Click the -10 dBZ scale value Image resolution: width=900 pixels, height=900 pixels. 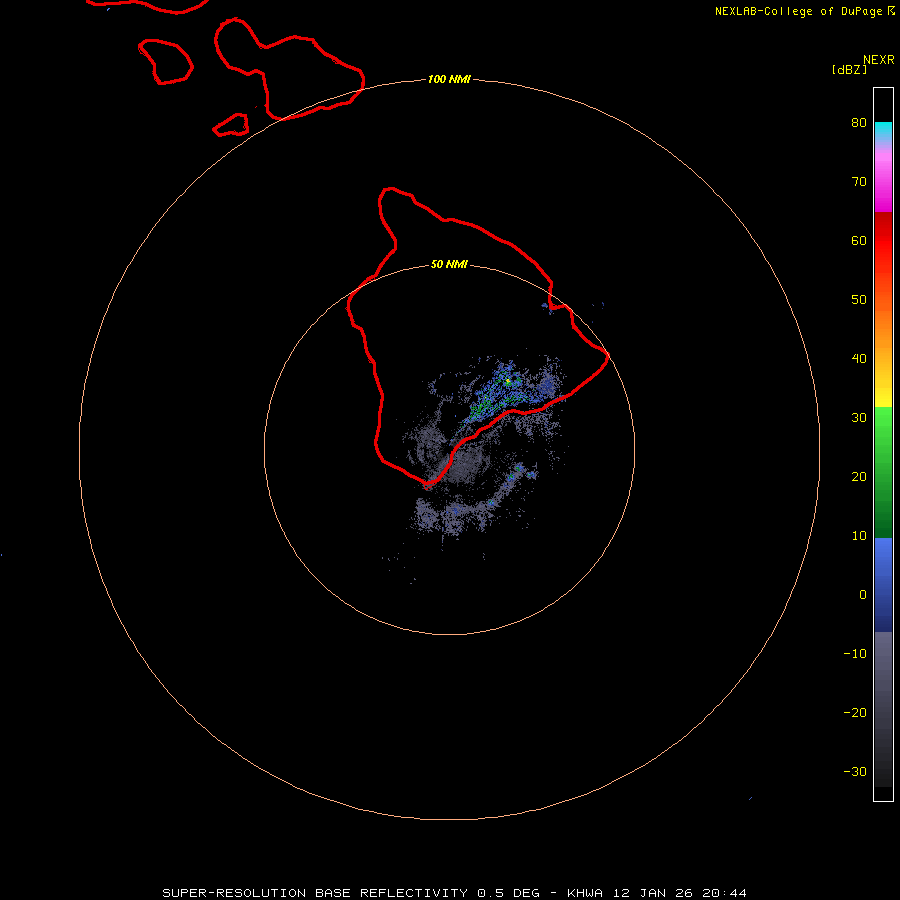tap(855, 653)
